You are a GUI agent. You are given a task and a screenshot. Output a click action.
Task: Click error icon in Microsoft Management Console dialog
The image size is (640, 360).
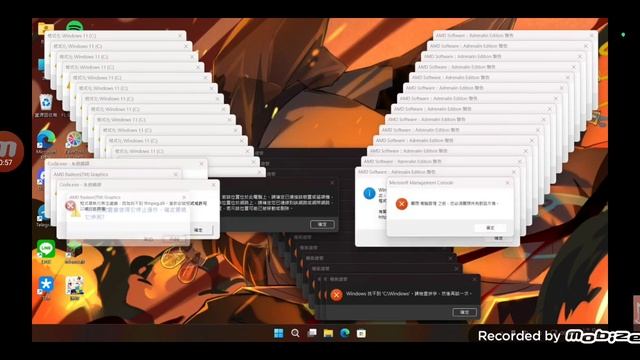pyautogui.click(x=402, y=203)
